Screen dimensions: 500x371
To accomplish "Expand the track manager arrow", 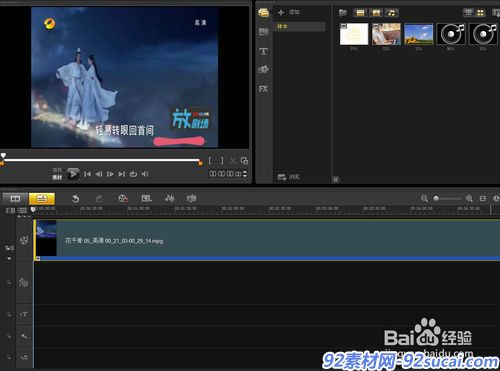I will point(9,259).
